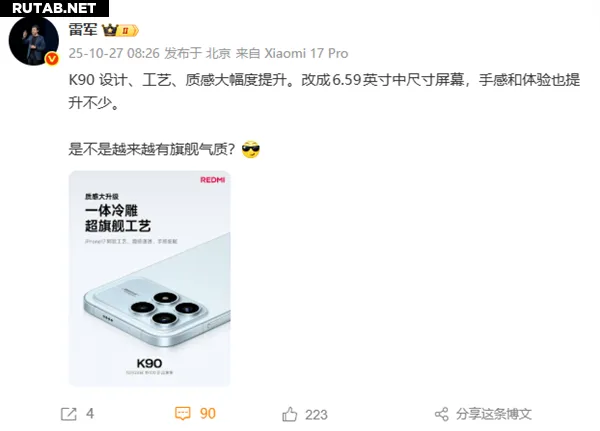600x431 pixels.
Task: Open the username 雷军 profile link
Action: [83, 30]
